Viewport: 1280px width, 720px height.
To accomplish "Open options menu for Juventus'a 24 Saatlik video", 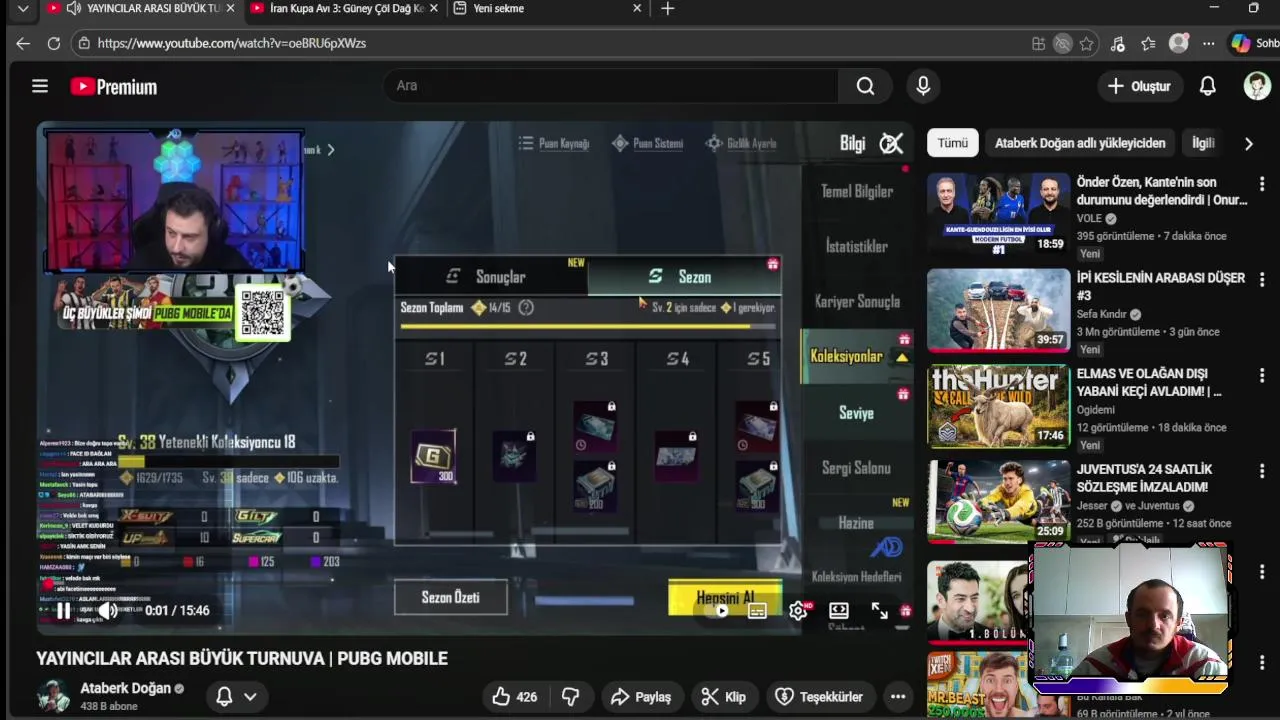I will pos(1262,471).
